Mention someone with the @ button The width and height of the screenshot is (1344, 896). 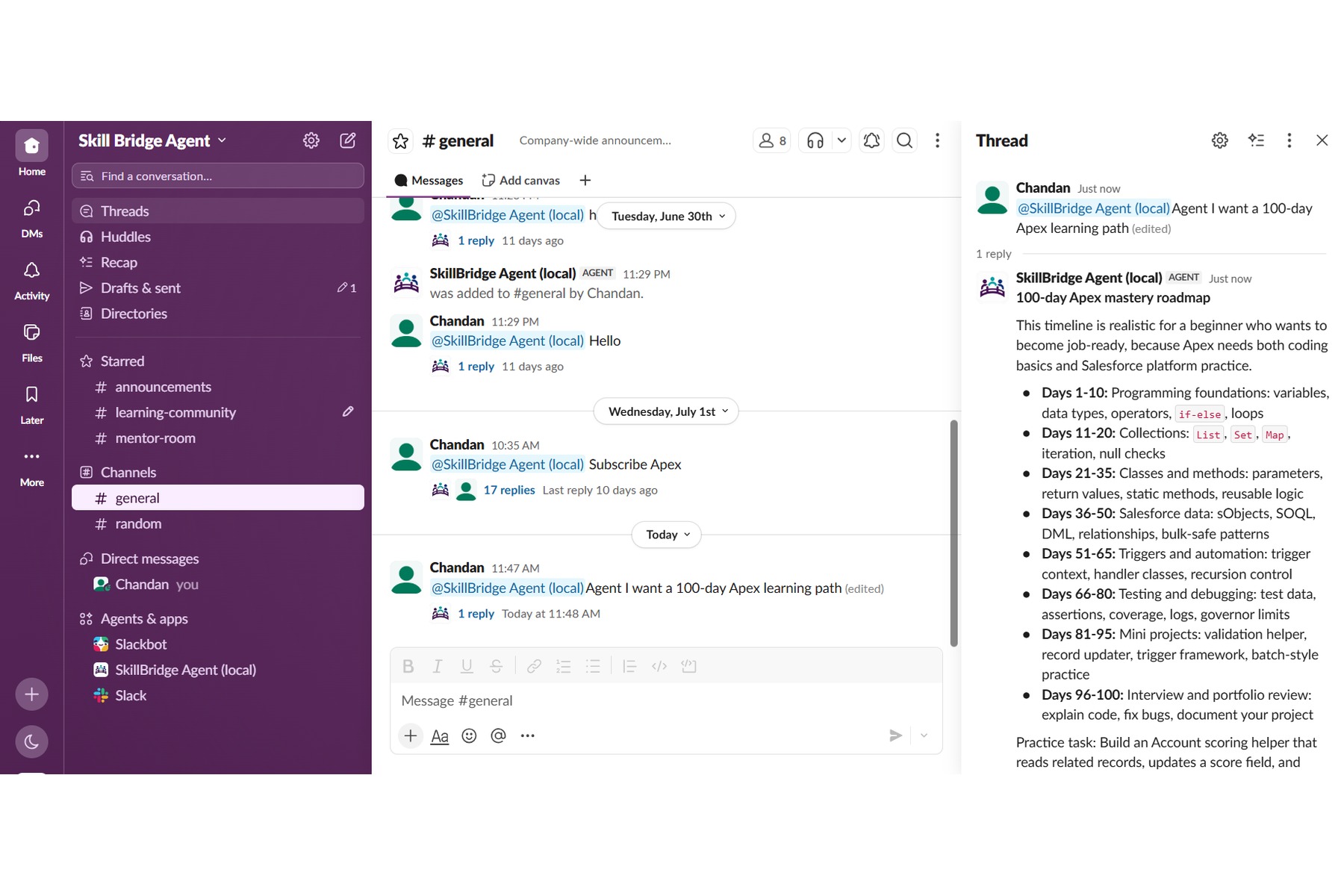point(498,735)
